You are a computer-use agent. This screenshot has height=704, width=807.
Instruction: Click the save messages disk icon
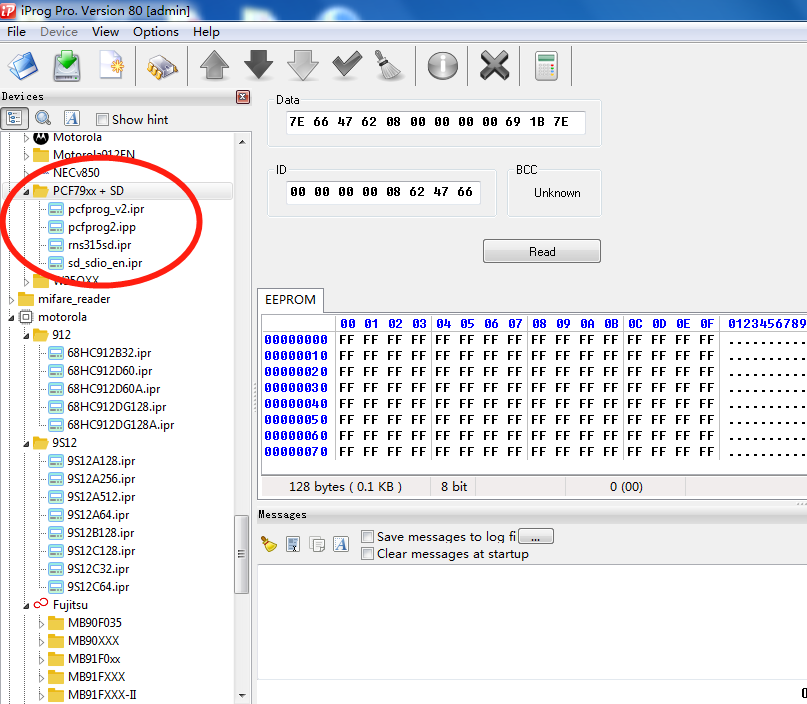point(293,544)
